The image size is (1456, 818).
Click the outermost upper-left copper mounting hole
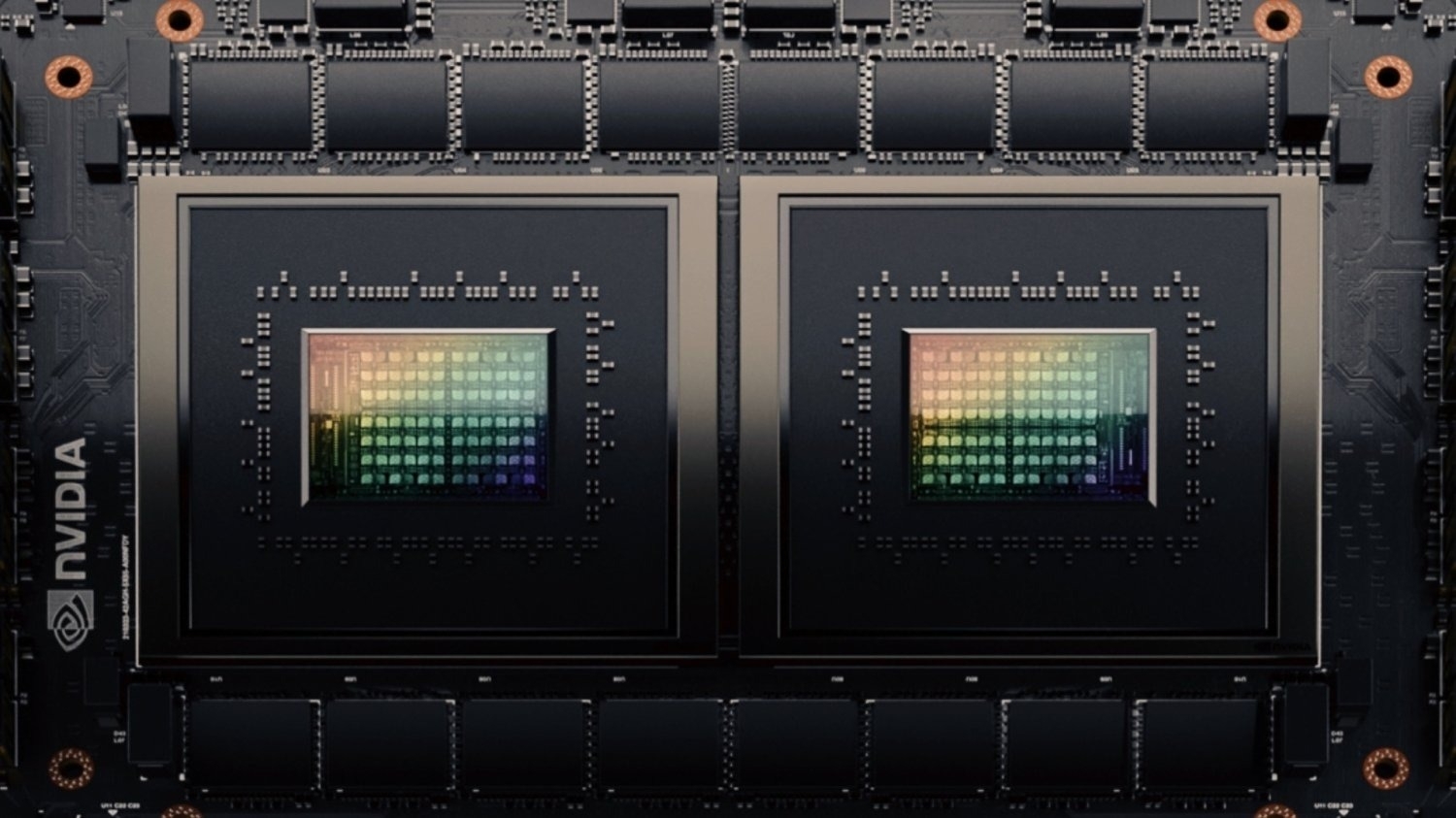click(x=69, y=77)
